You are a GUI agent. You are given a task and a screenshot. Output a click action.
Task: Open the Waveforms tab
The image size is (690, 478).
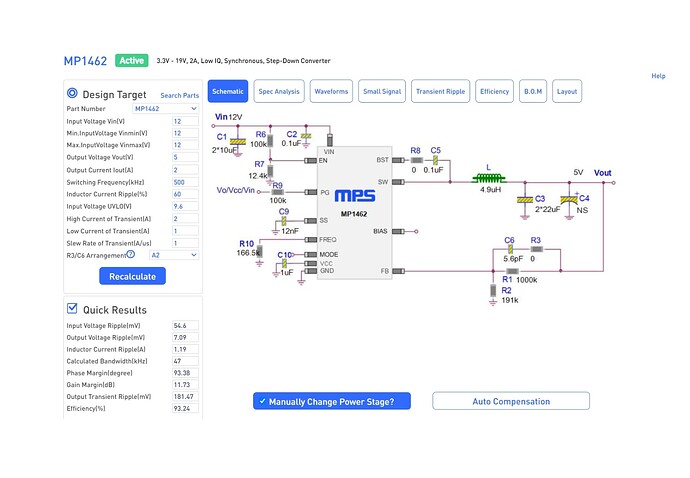[331, 91]
